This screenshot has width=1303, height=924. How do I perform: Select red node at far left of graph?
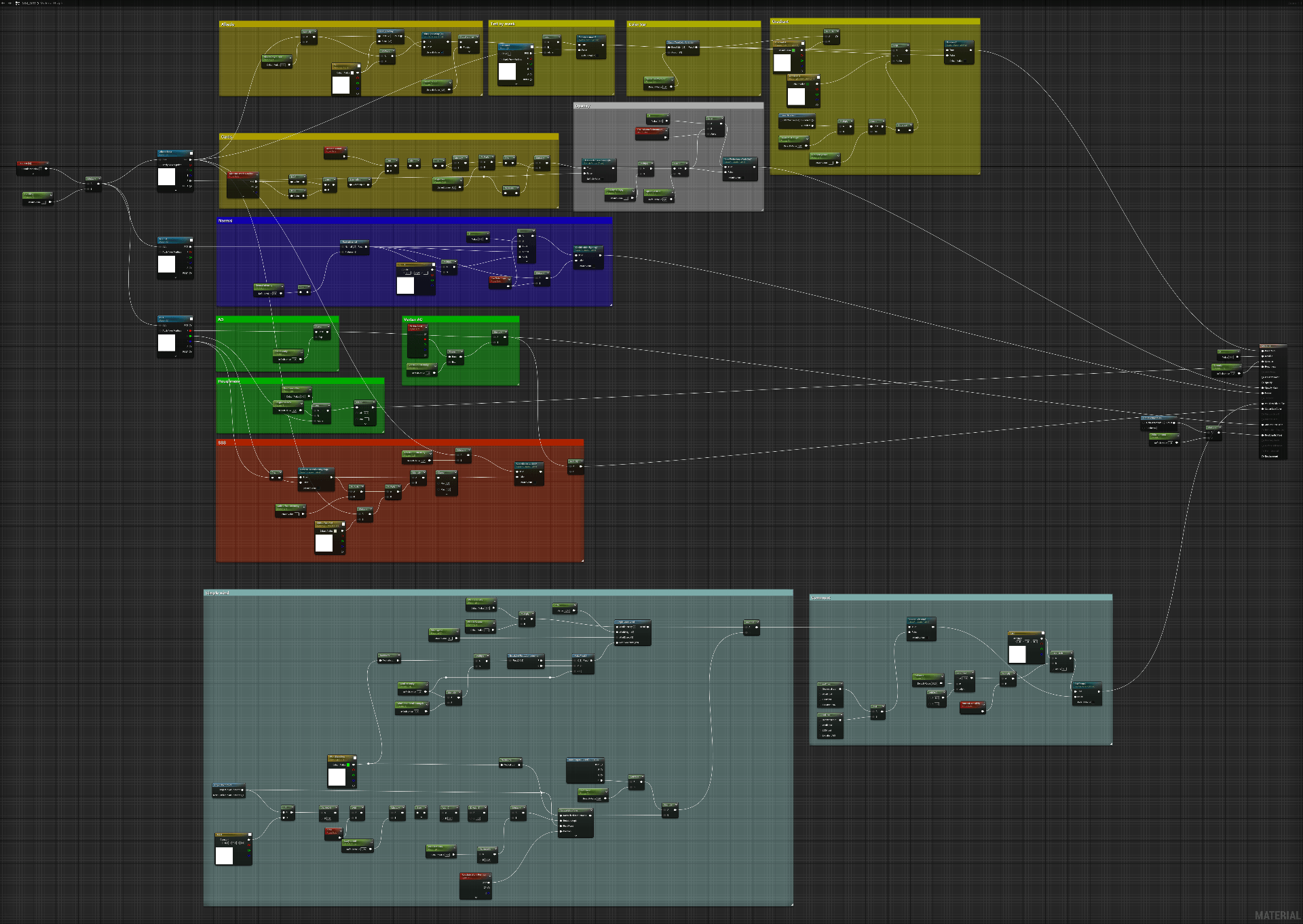click(33, 168)
